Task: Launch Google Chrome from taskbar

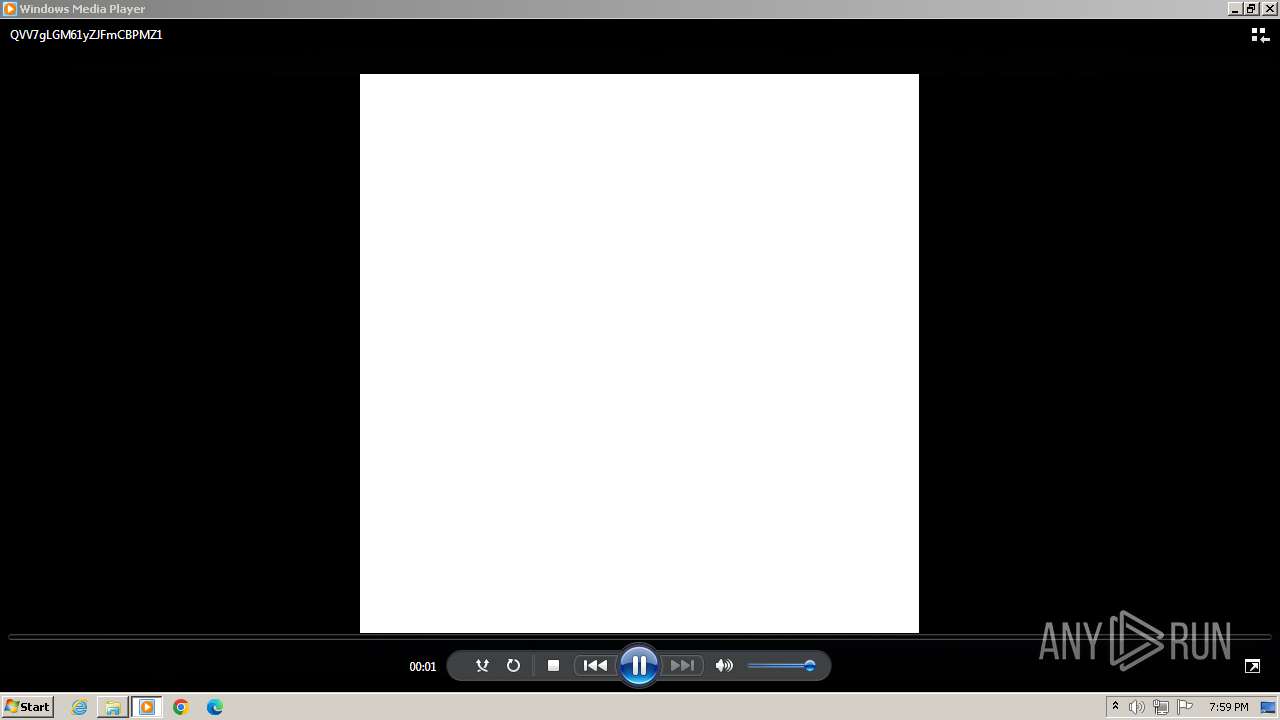Action: (x=181, y=707)
